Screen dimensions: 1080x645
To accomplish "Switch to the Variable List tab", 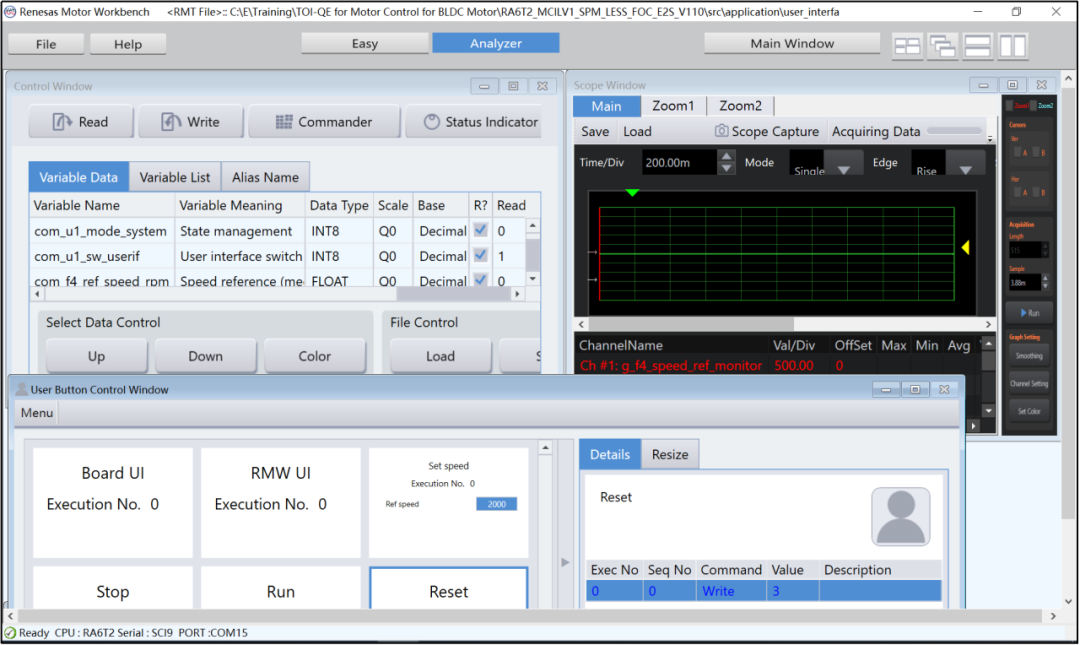I will click(175, 177).
